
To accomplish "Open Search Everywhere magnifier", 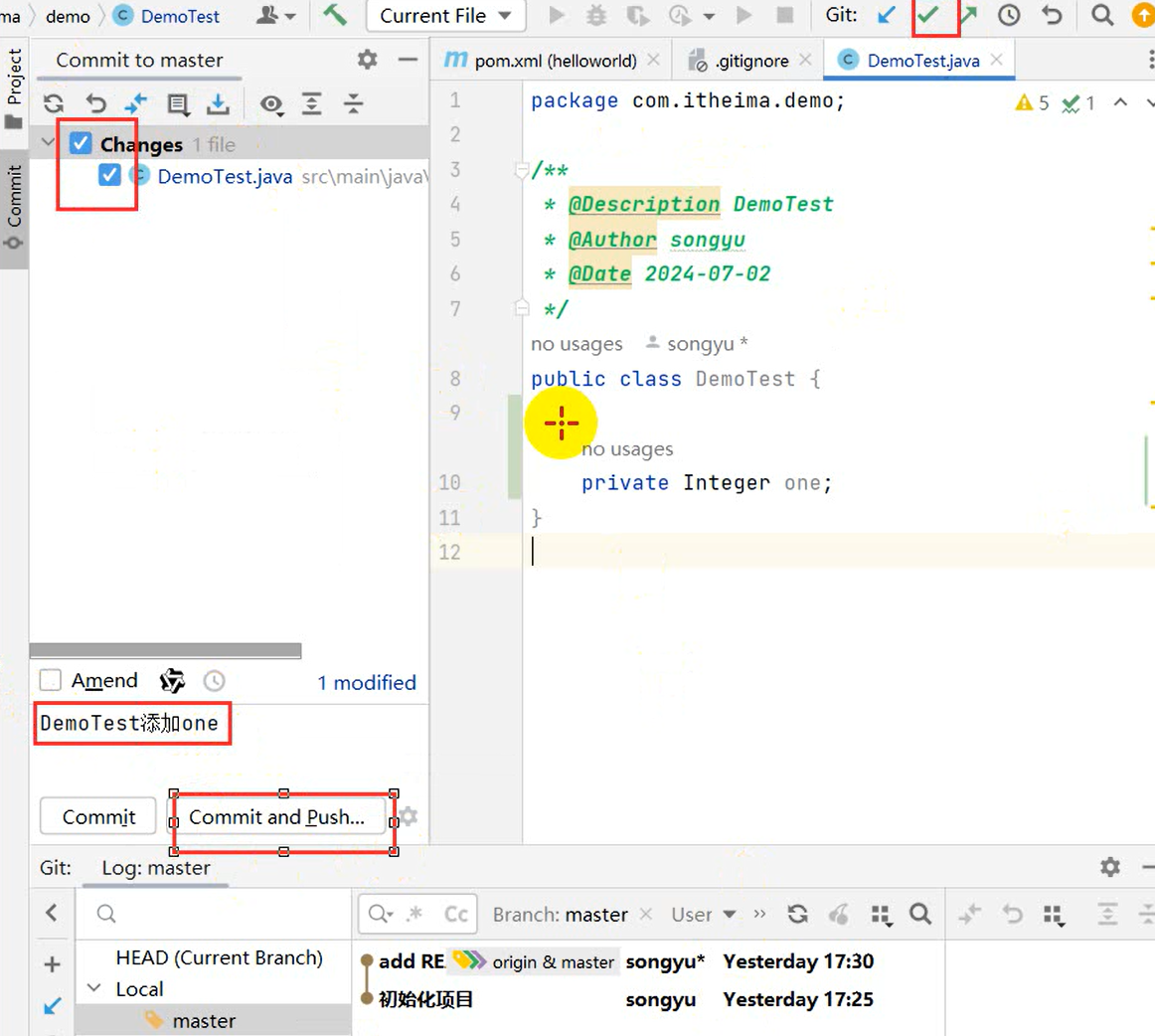I will (1102, 16).
